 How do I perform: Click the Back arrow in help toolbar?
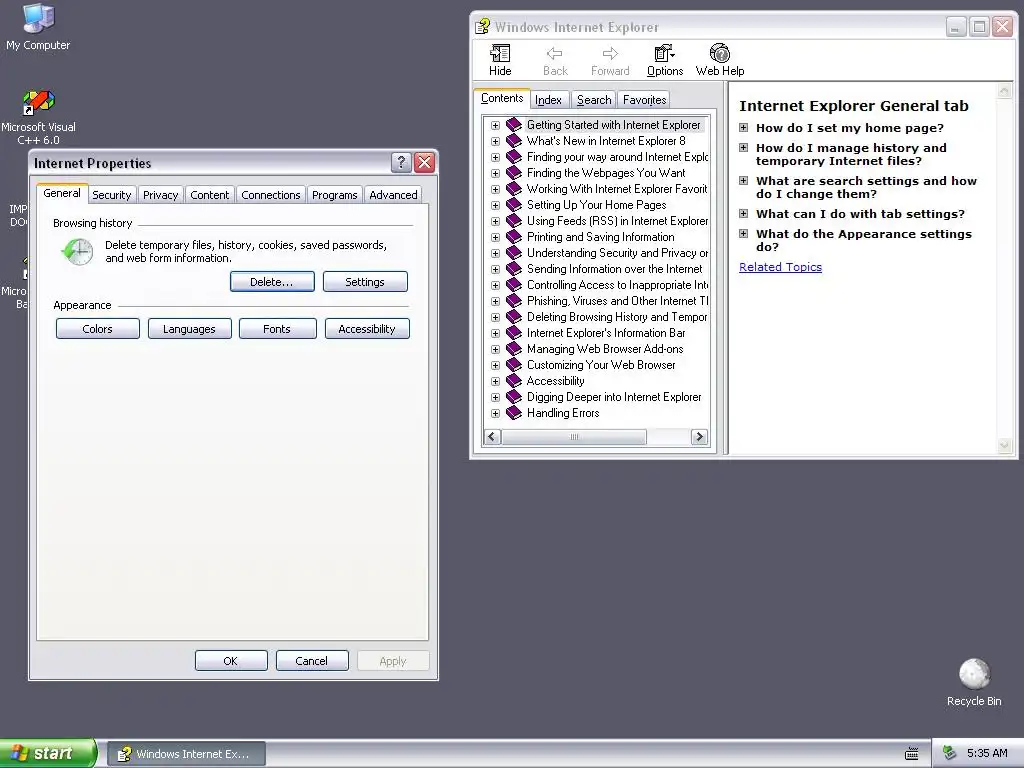[x=555, y=53]
